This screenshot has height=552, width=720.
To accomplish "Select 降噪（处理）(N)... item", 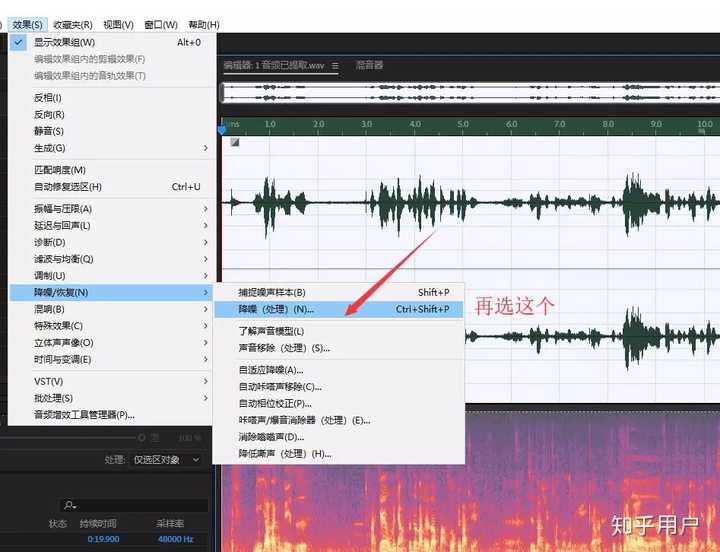I will pyautogui.click(x=339, y=310).
